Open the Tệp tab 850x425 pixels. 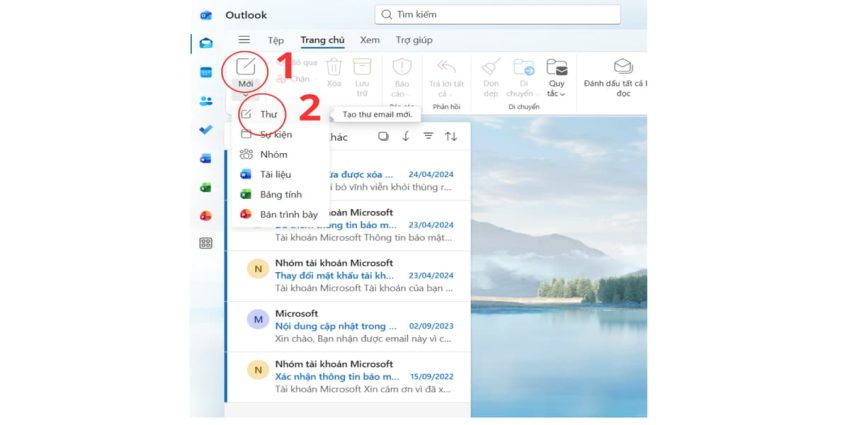[275, 40]
